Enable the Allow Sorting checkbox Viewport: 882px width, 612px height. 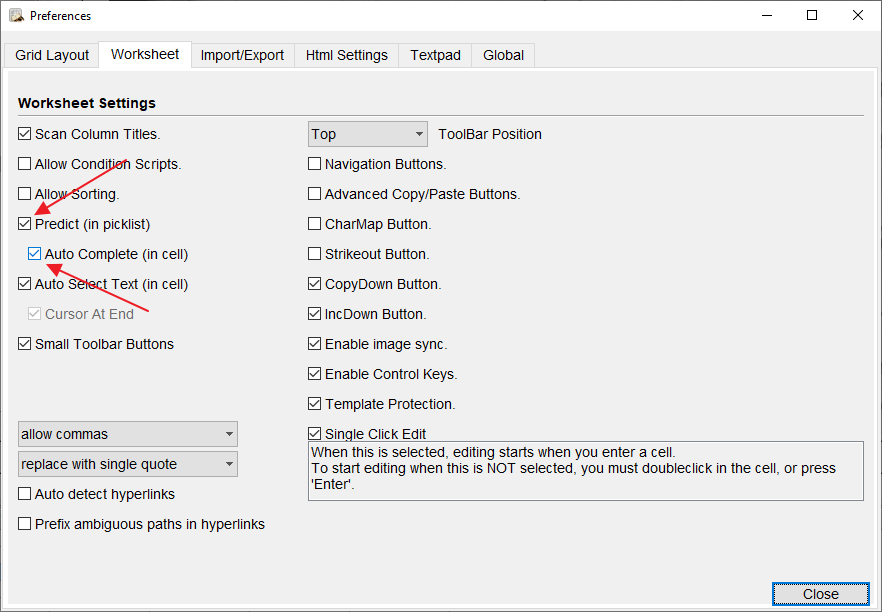[25, 194]
